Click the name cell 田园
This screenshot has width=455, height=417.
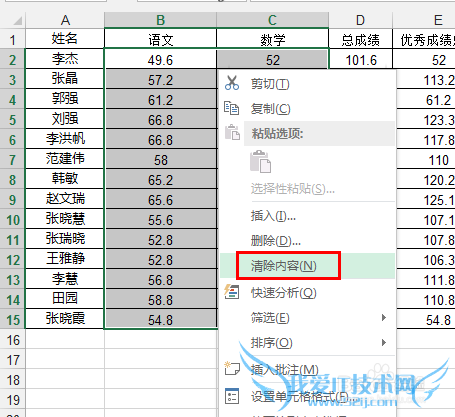pos(65,299)
